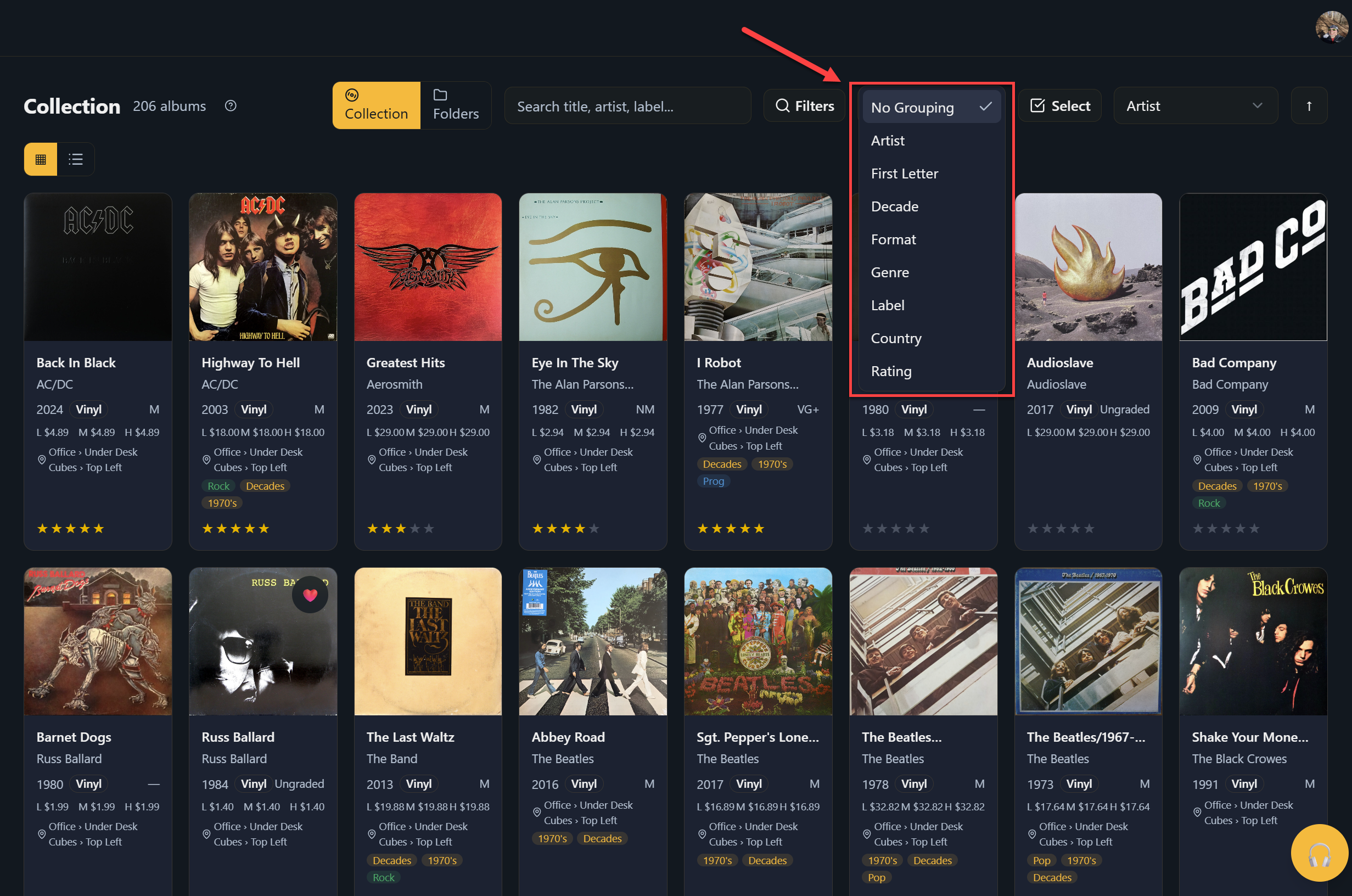
Task: Group albums by Rating
Action: pyautogui.click(x=932, y=372)
